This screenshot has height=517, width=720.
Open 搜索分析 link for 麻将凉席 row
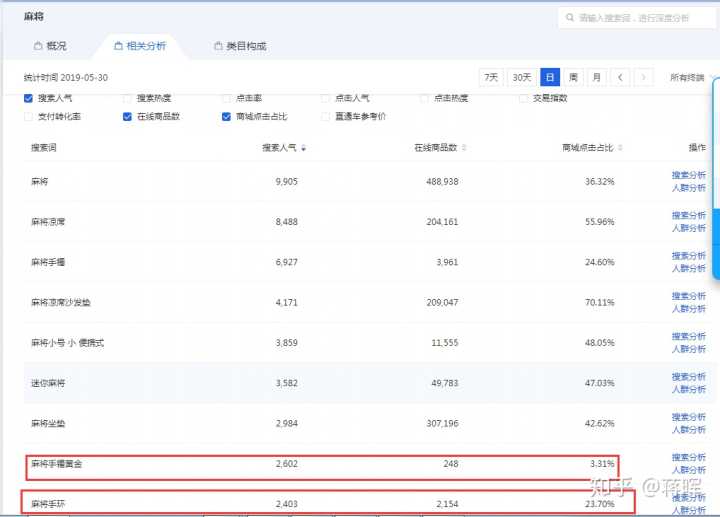688,215
